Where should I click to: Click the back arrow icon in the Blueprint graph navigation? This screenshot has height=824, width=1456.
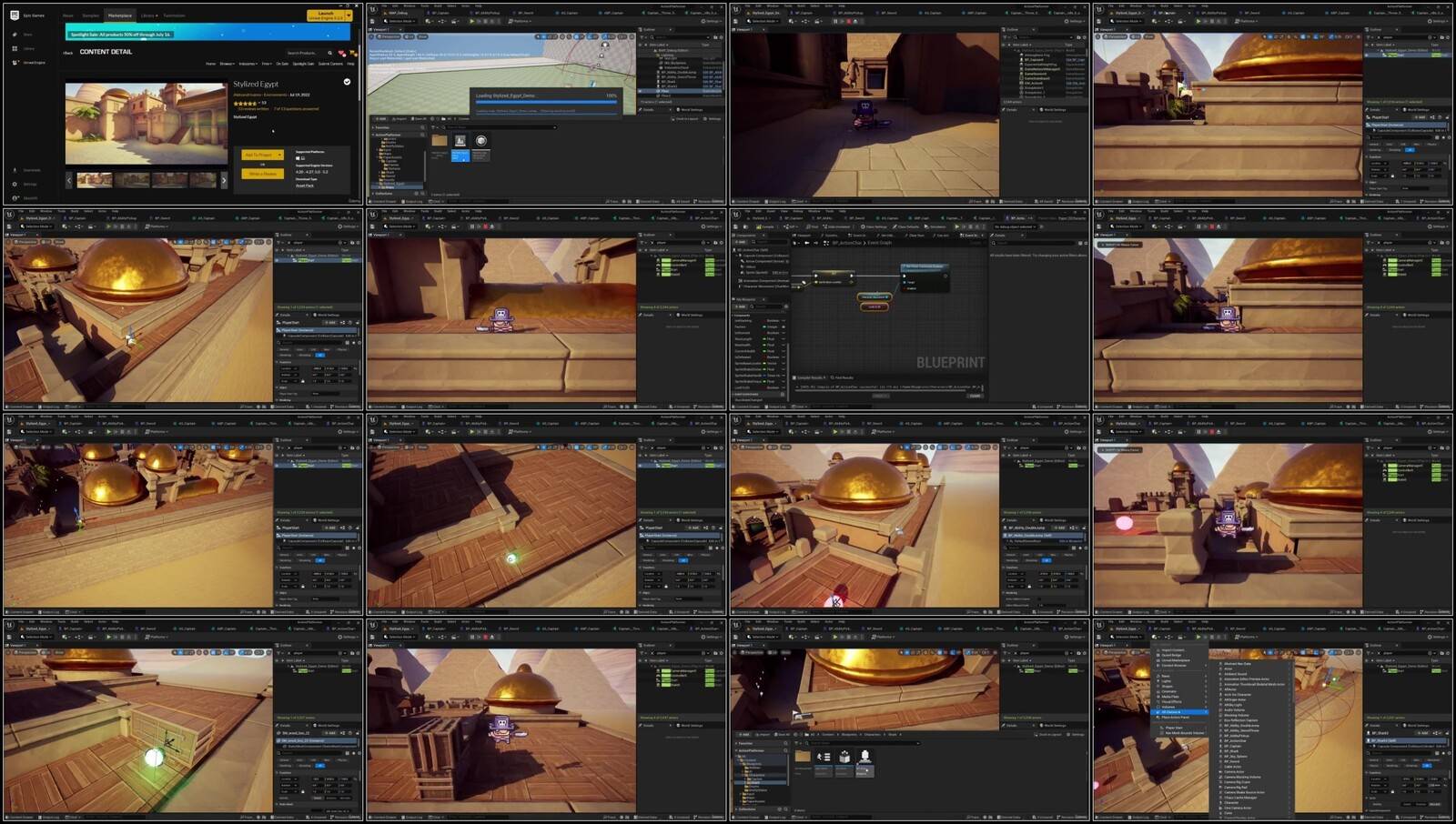click(x=807, y=243)
